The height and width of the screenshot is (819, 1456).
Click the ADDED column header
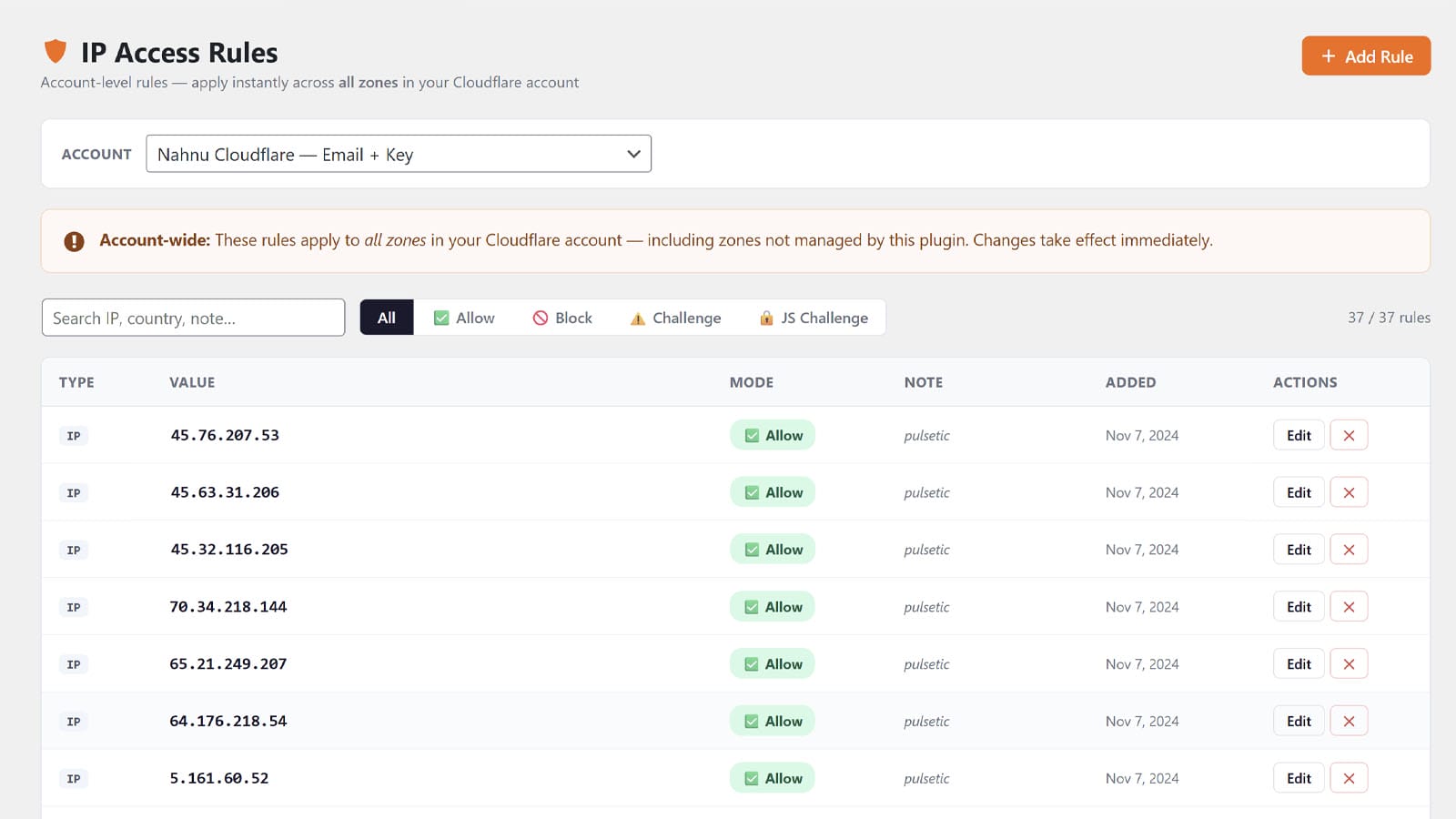tap(1131, 382)
